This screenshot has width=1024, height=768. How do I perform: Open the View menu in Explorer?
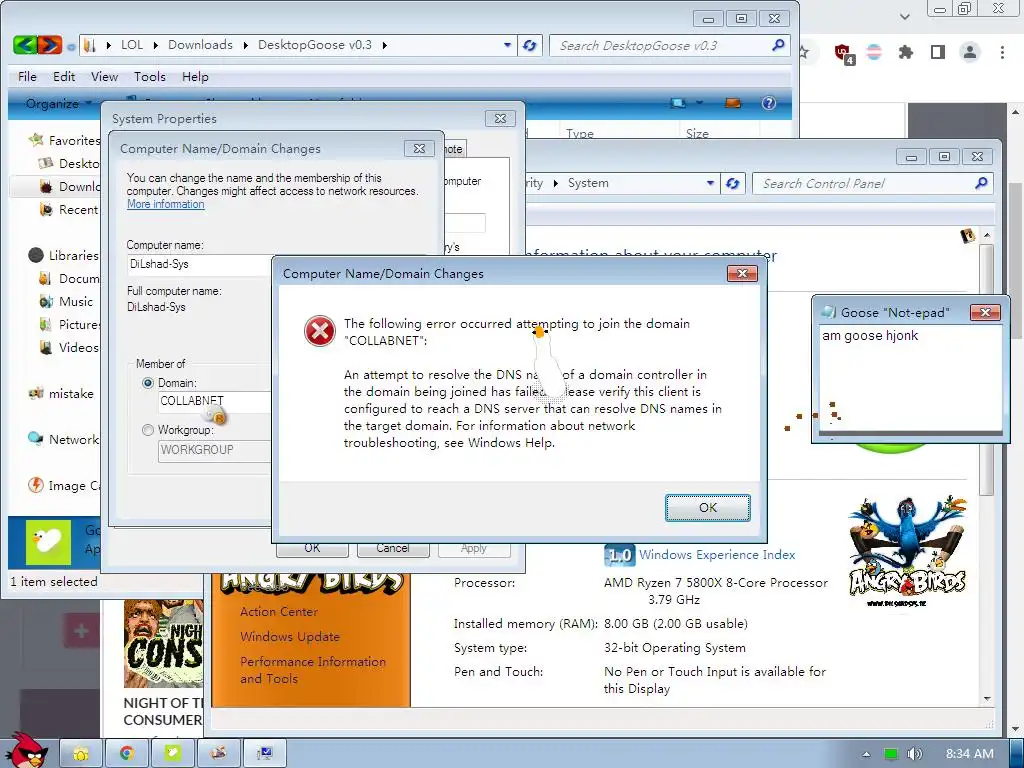104,76
